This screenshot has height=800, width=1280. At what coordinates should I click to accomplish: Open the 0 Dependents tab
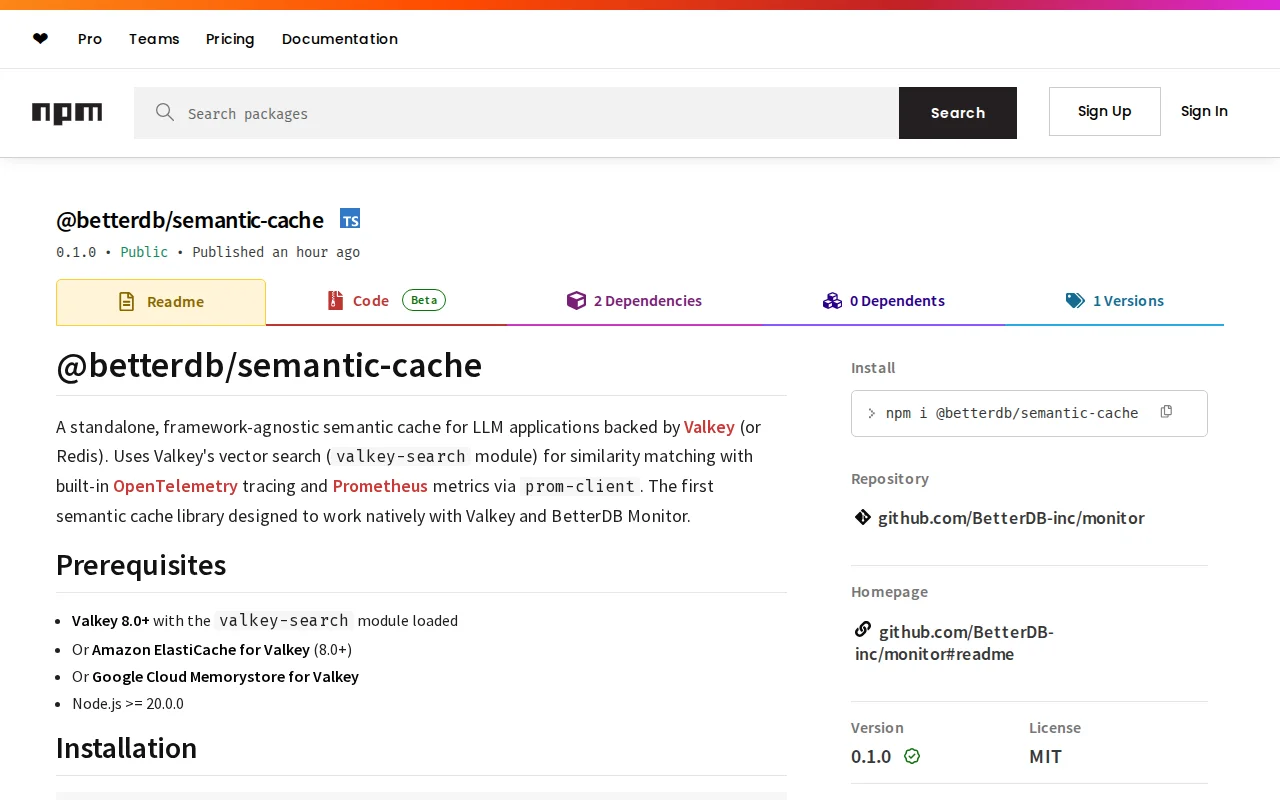pyautogui.click(x=883, y=301)
